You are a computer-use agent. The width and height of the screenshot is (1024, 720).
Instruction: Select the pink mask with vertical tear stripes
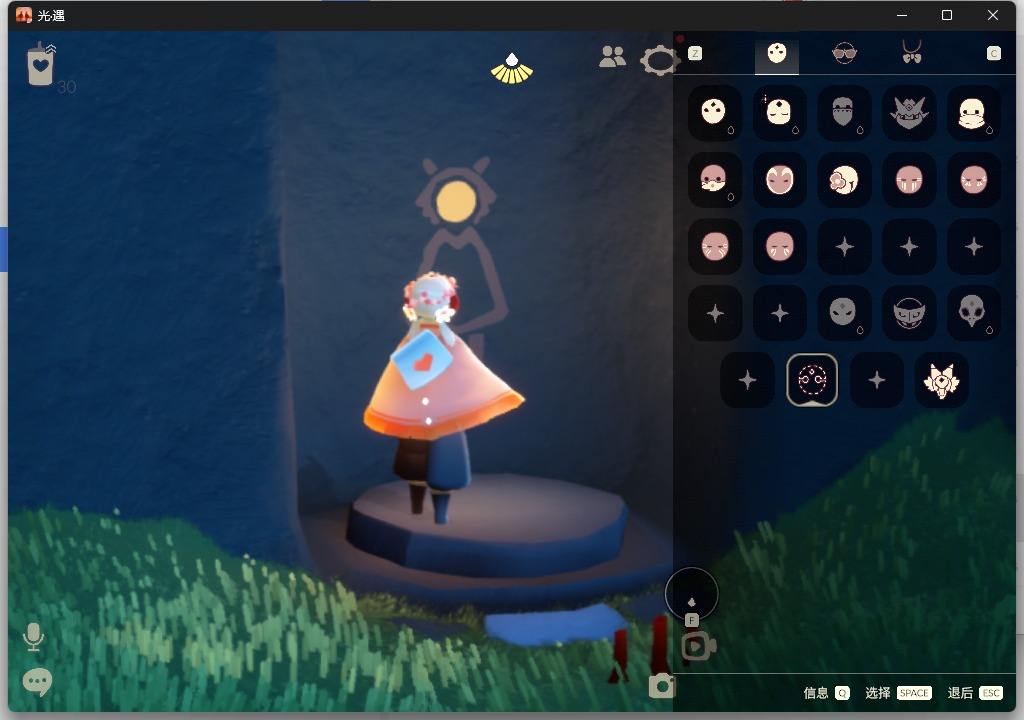pos(908,180)
